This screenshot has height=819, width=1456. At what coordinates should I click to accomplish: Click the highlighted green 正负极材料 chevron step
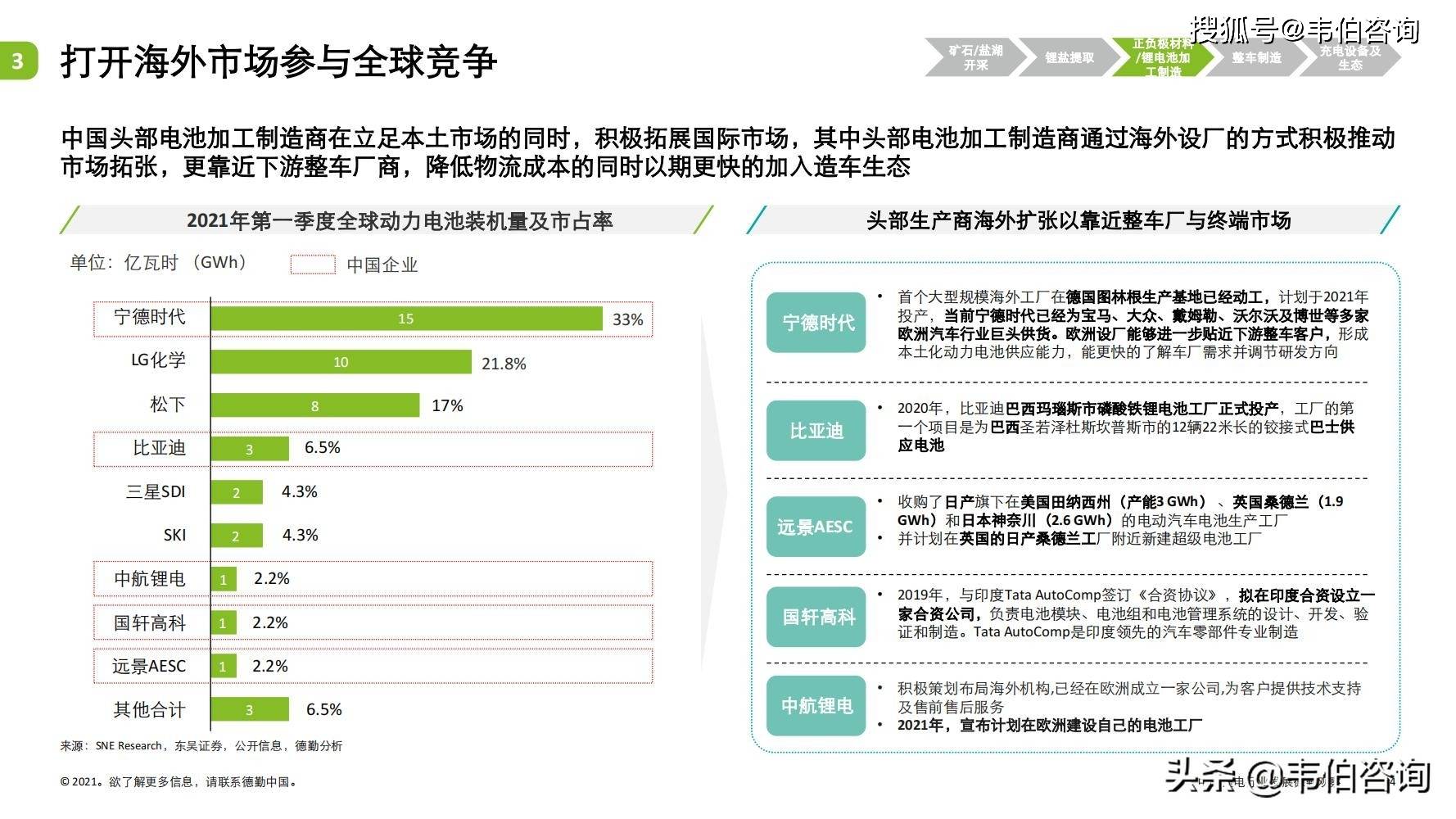point(1163,57)
